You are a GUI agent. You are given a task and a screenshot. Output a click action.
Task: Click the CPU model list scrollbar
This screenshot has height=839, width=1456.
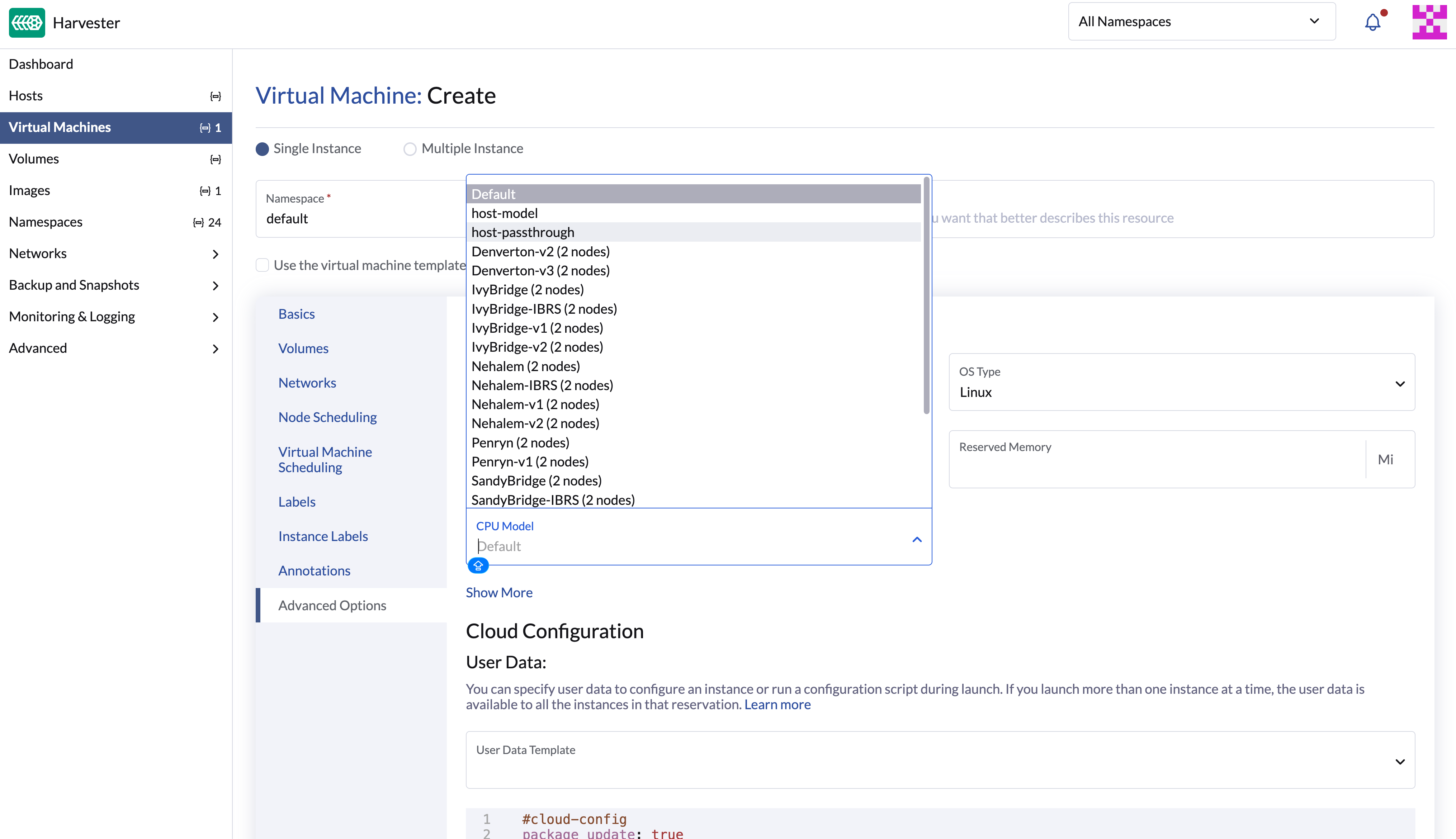pos(926,295)
